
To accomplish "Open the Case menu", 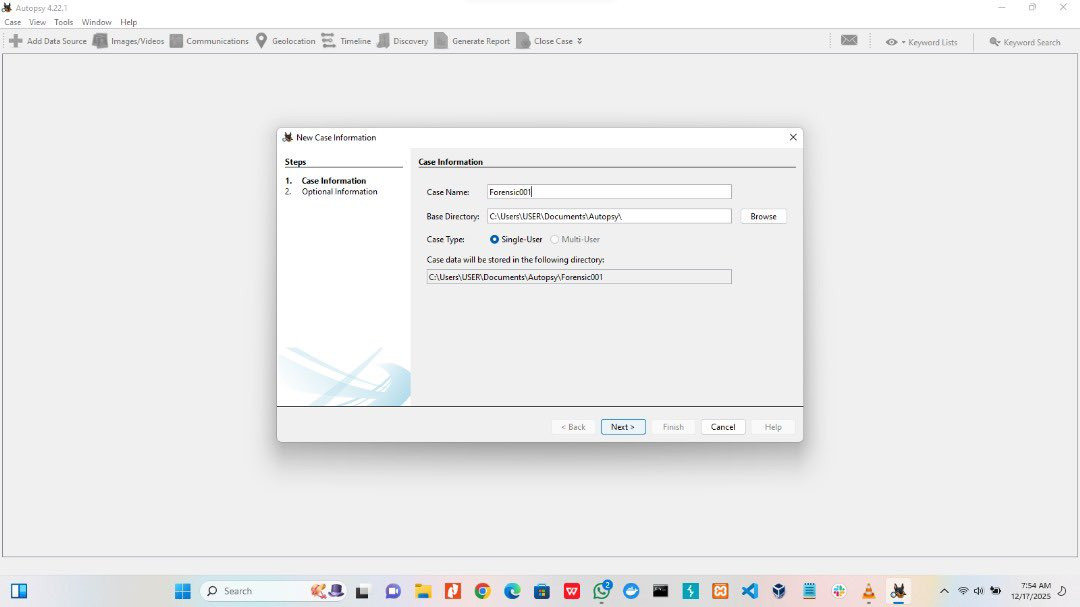I will point(12,22).
